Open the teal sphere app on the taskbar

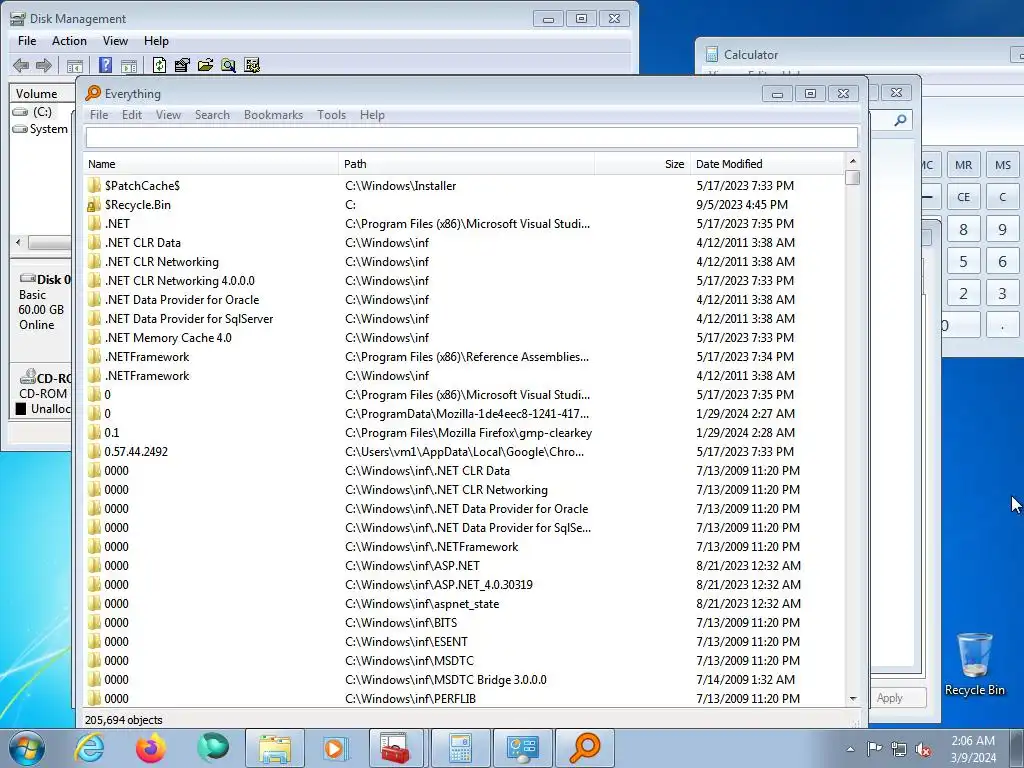click(213, 748)
